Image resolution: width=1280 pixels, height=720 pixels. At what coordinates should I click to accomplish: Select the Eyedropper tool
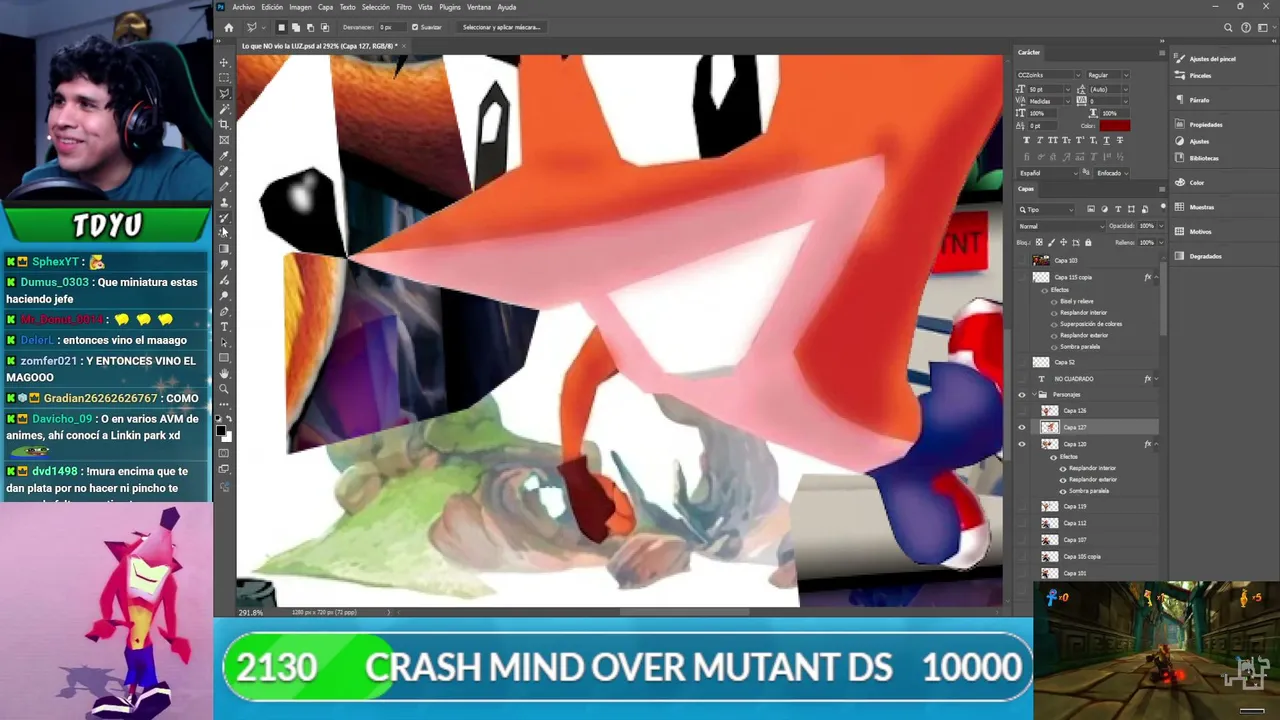224,155
